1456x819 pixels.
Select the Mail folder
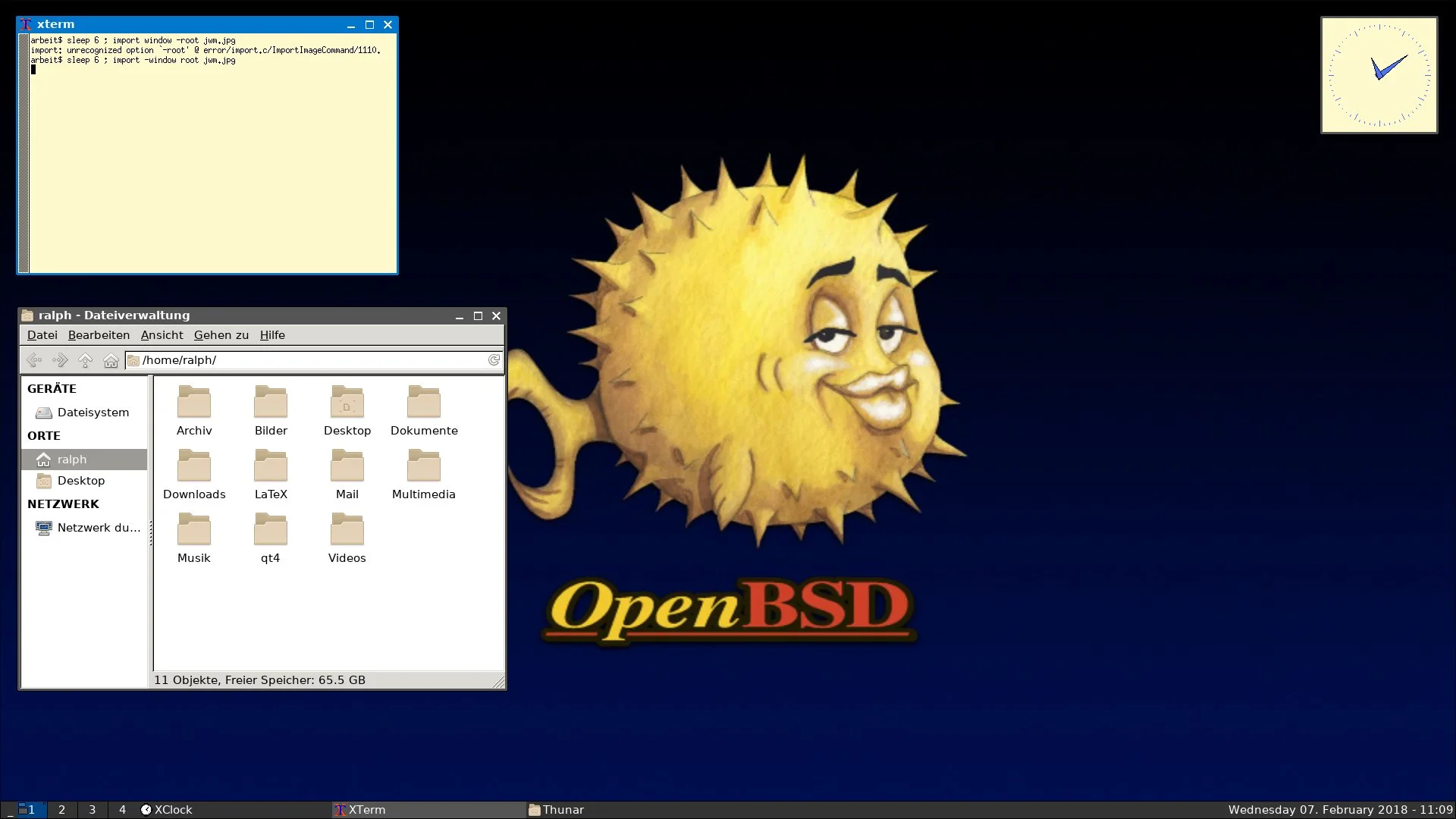click(x=347, y=475)
